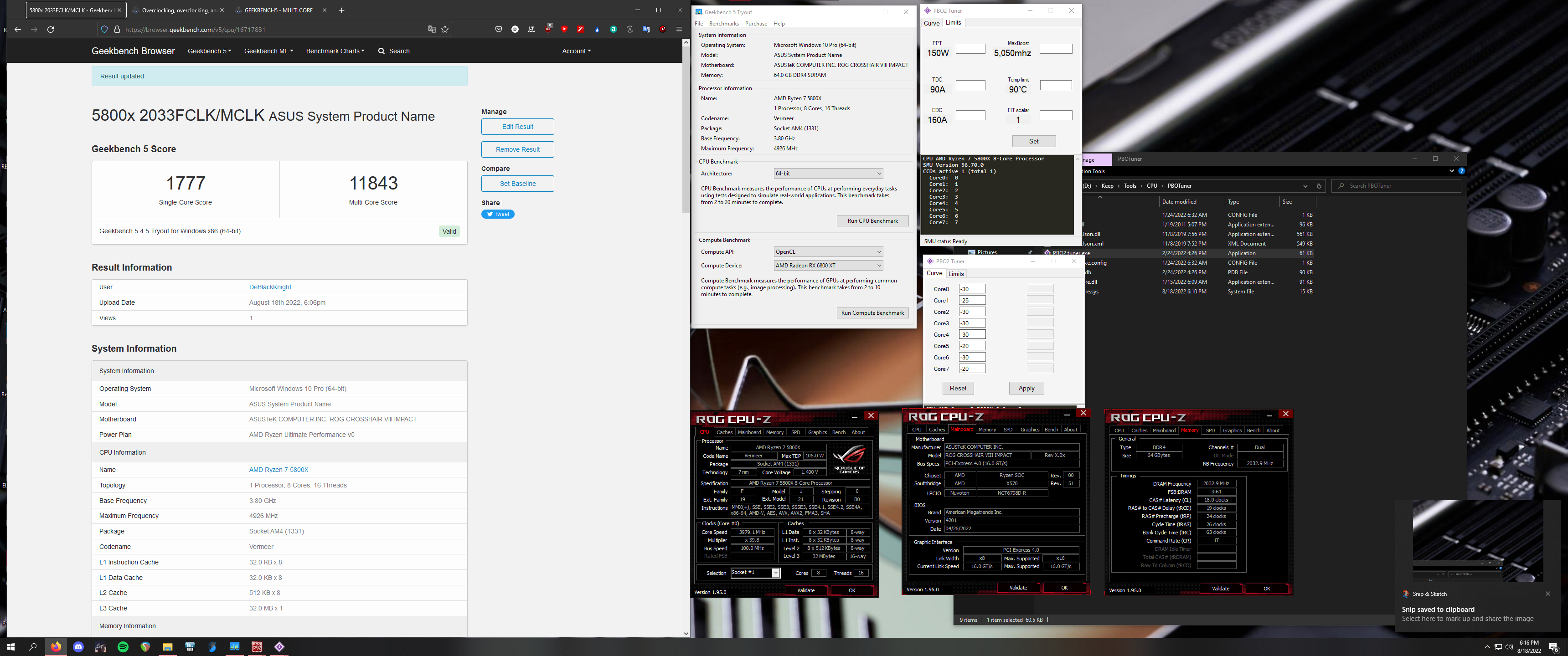Click the PPT limit input field

(x=970, y=49)
